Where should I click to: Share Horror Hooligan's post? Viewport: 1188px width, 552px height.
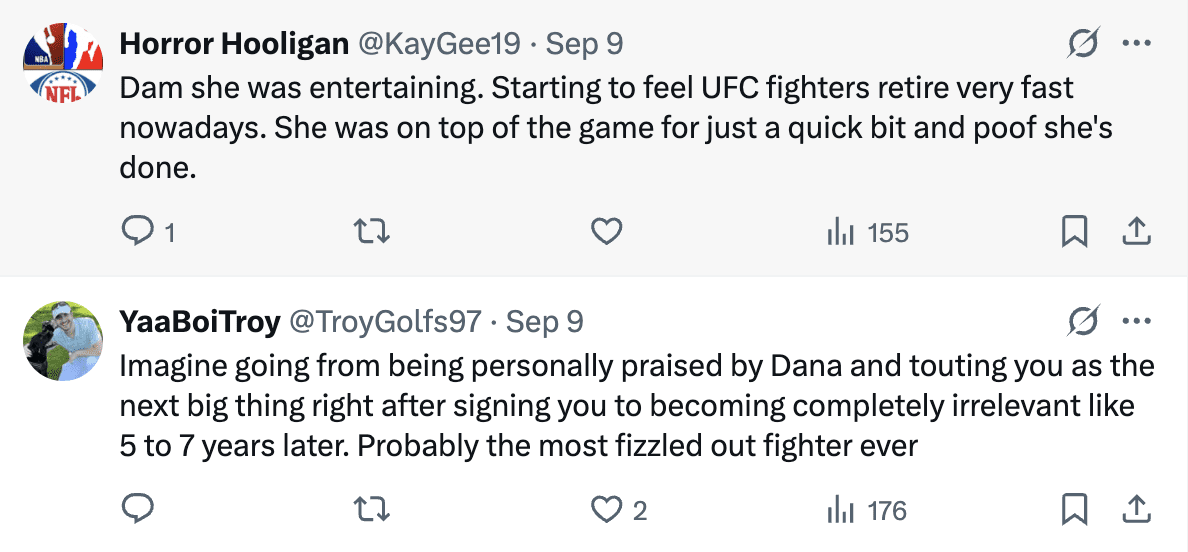click(1136, 233)
